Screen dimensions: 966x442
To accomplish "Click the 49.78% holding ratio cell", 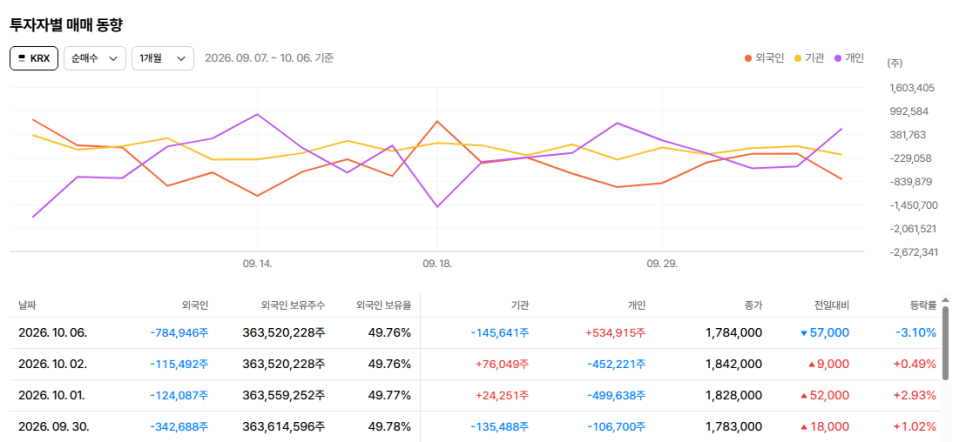I will tap(389, 427).
